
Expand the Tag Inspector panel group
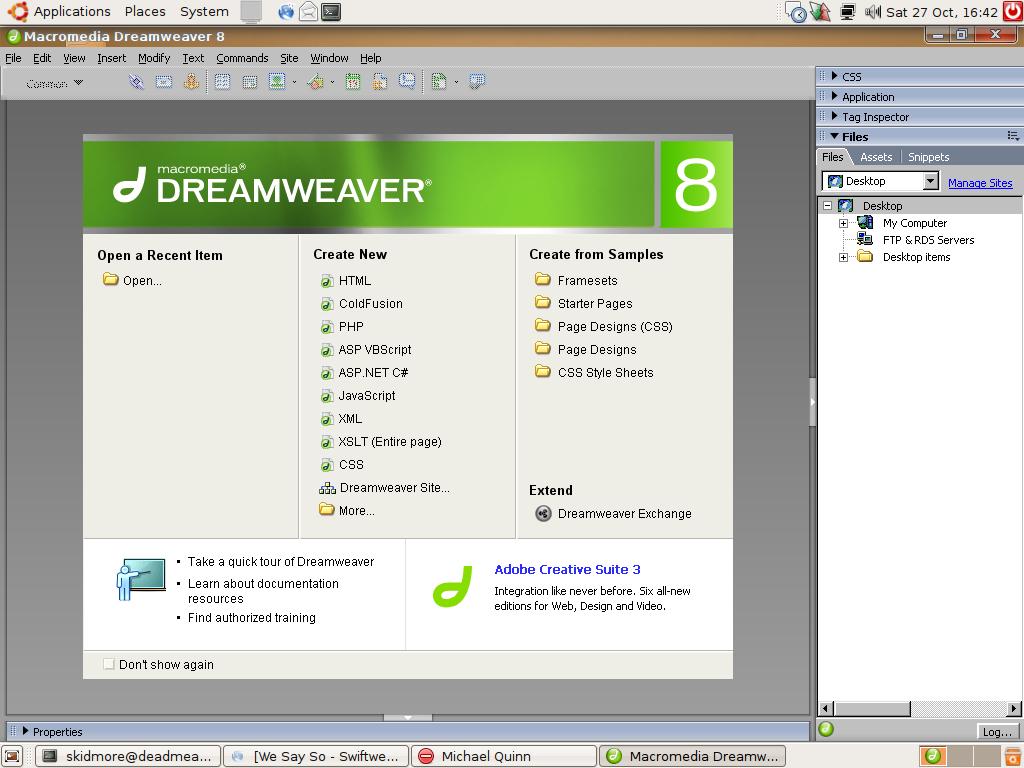[835, 116]
